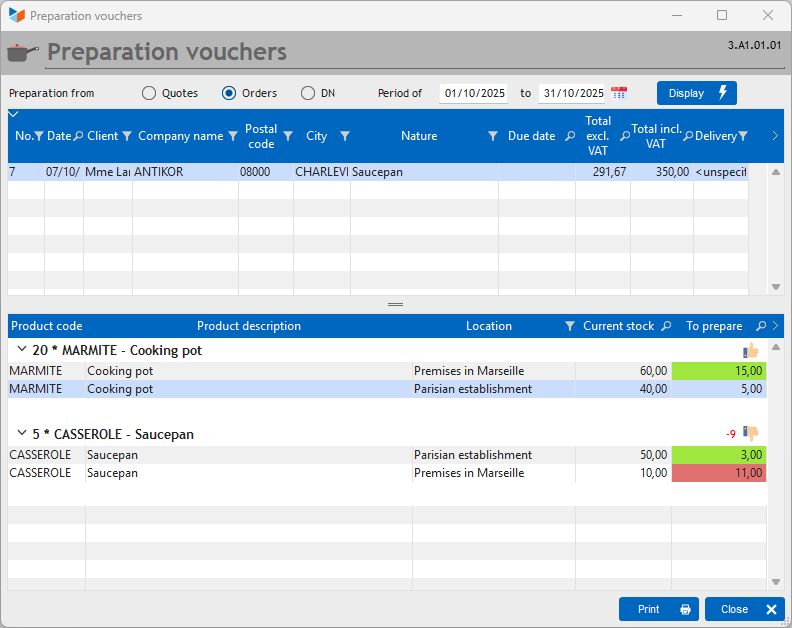
Task: Collapse the 20 * MARMITE group
Action: pyautogui.click(x=22, y=349)
